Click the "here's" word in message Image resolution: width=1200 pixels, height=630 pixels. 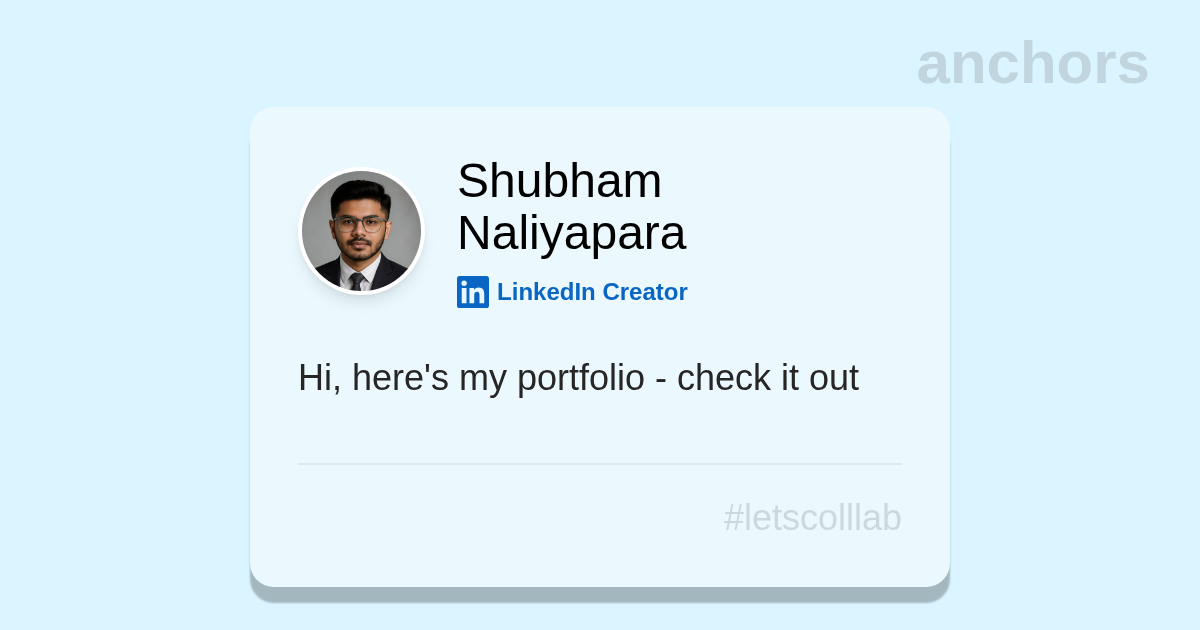pos(400,378)
